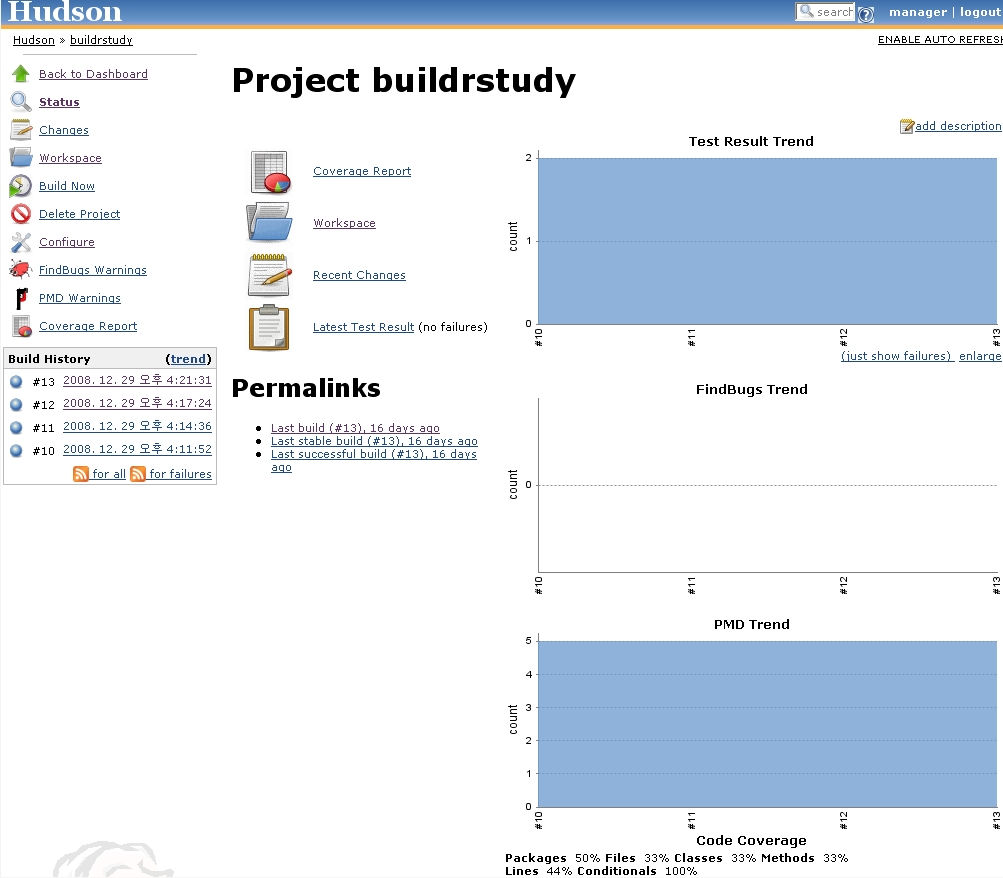The height and width of the screenshot is (878, 1003).
Task: Click the red bug FindBugs Warnings icon
Action: point(20,270)
